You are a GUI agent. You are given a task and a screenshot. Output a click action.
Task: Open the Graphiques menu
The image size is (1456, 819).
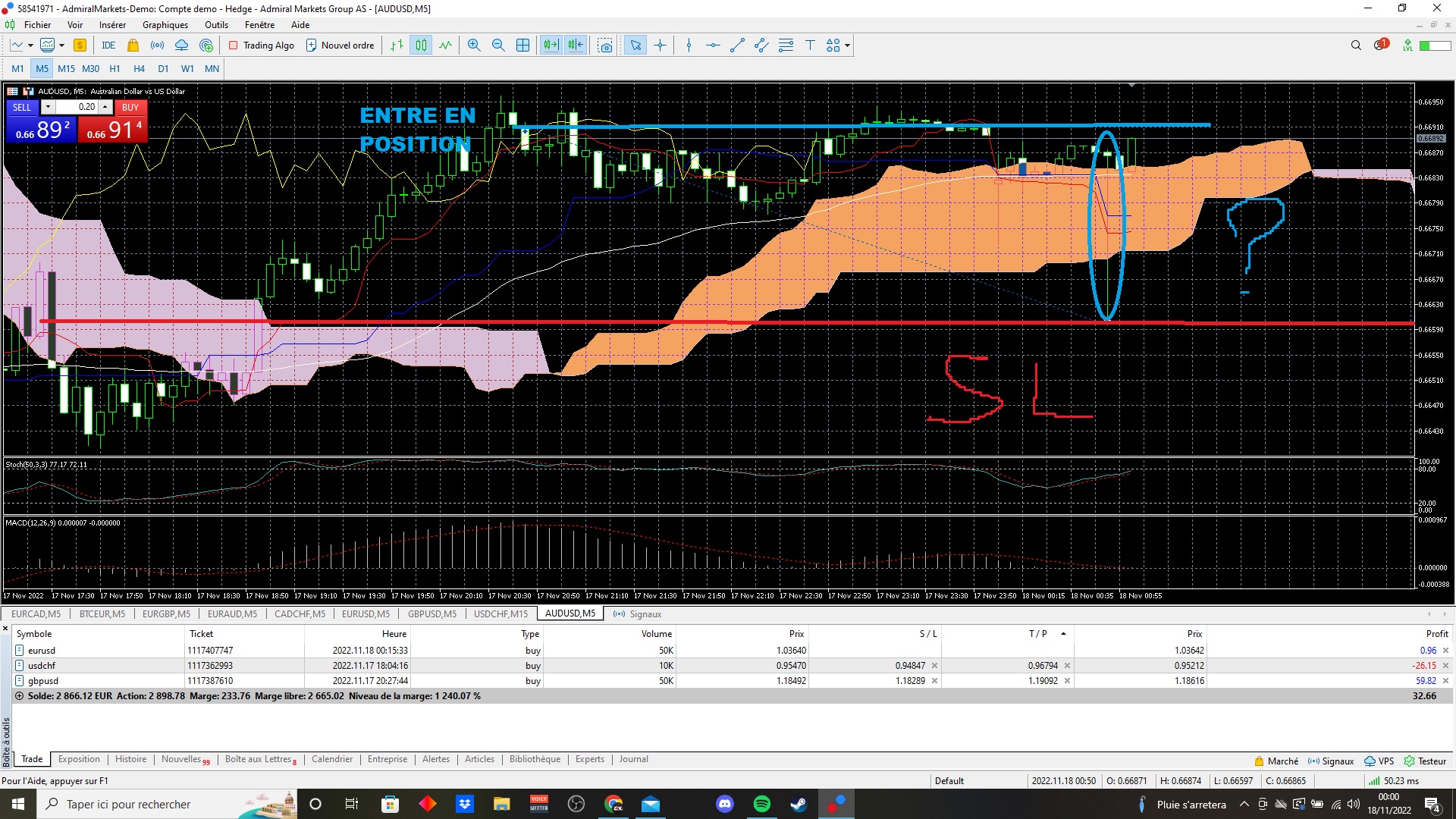click(x=165, y=25)
